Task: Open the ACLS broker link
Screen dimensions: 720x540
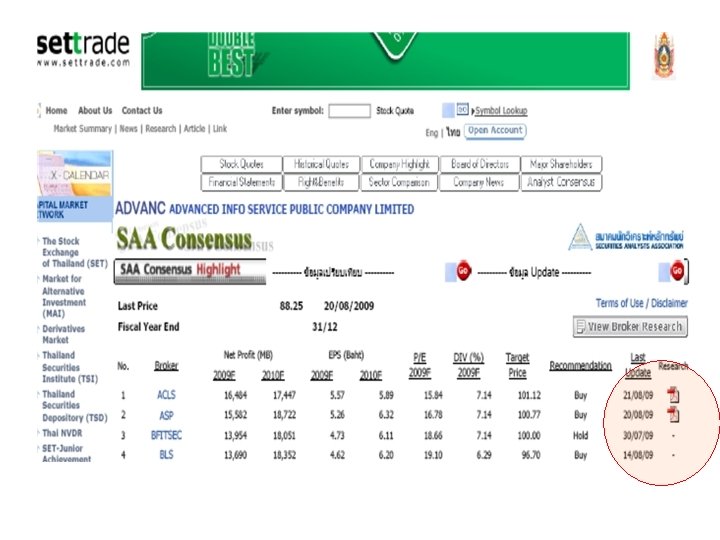Action: tap(166, 395)
